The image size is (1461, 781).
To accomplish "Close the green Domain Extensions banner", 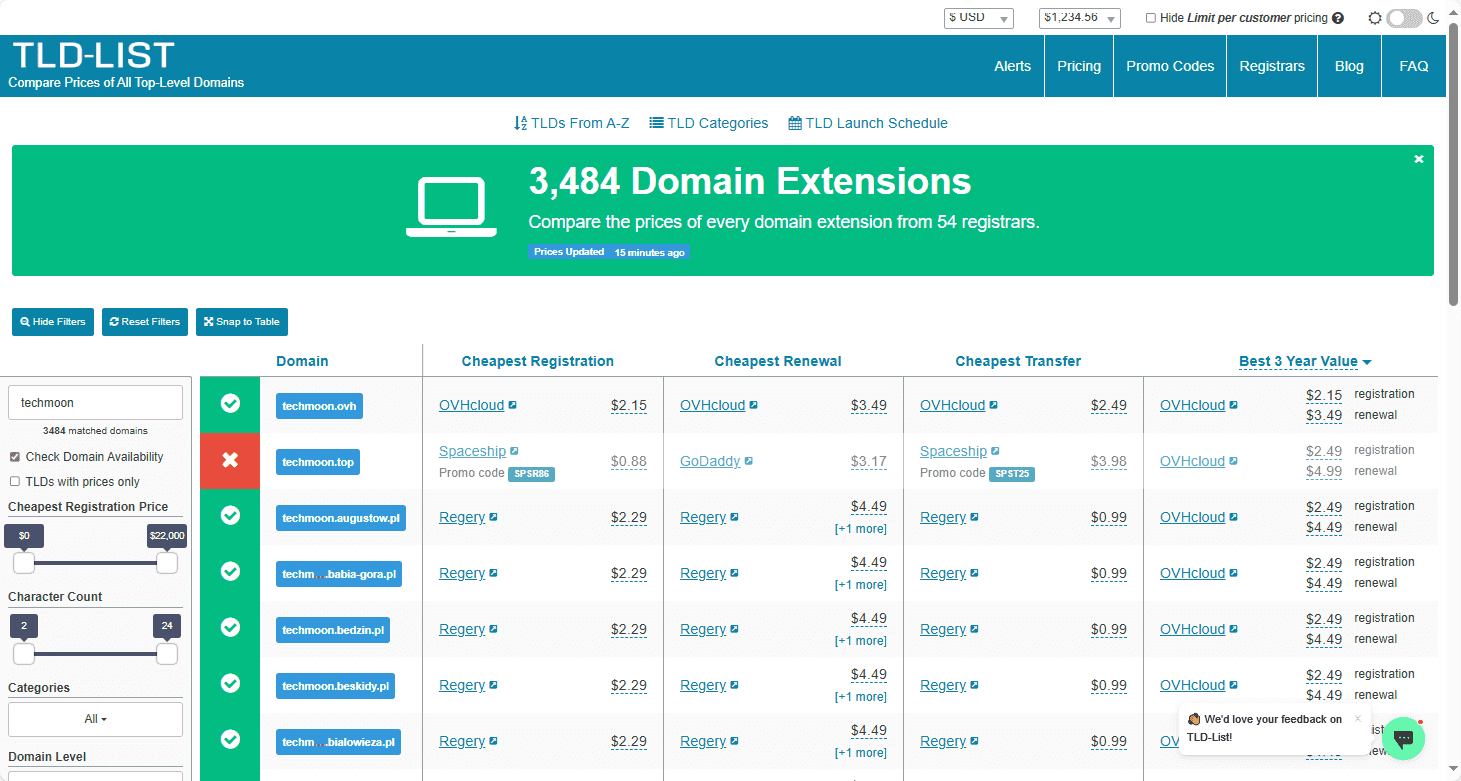I will (1418, 159).
